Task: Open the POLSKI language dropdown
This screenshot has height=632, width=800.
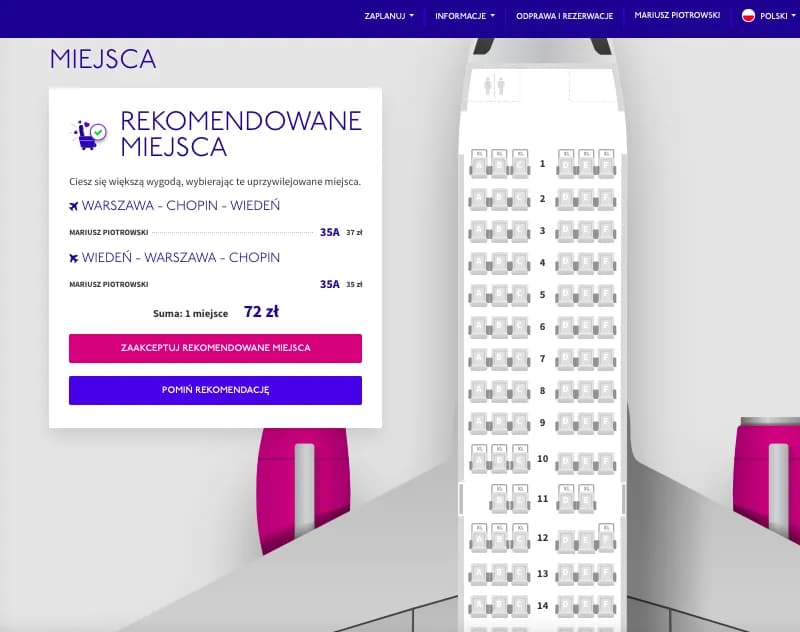Action: pyautogui.click(x=772, y=16)
